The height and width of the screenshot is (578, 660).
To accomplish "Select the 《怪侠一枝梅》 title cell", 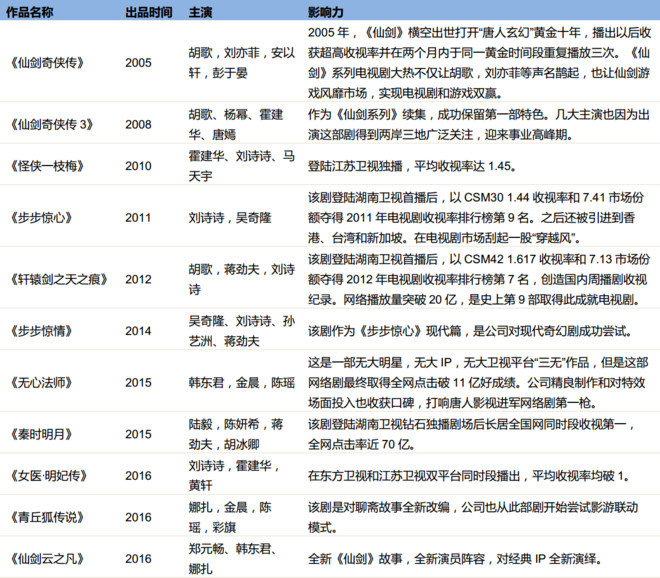I will pyautogui.click(x=47, y=166).
